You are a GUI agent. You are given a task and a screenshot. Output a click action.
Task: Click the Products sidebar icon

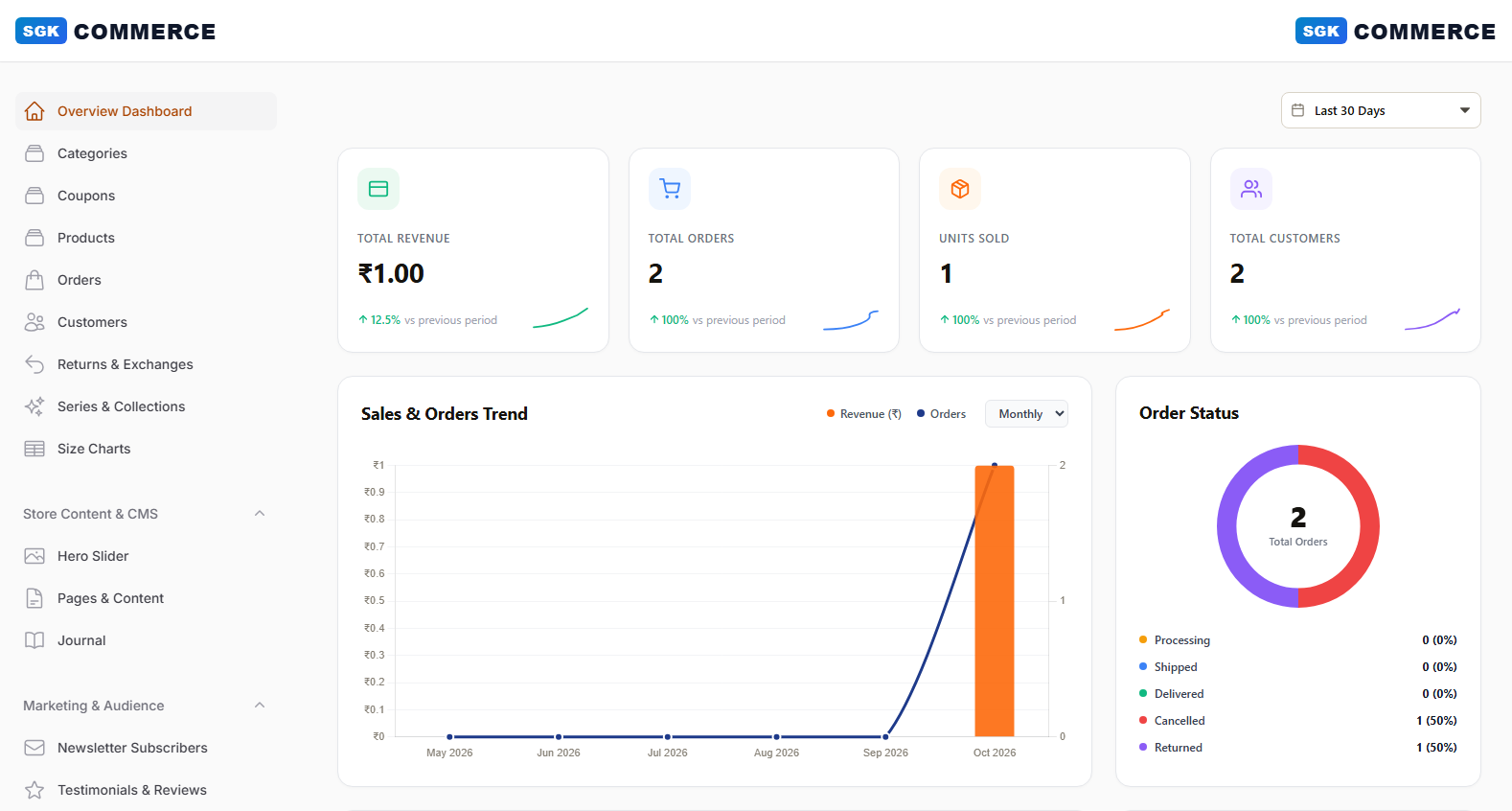[34, 238]
